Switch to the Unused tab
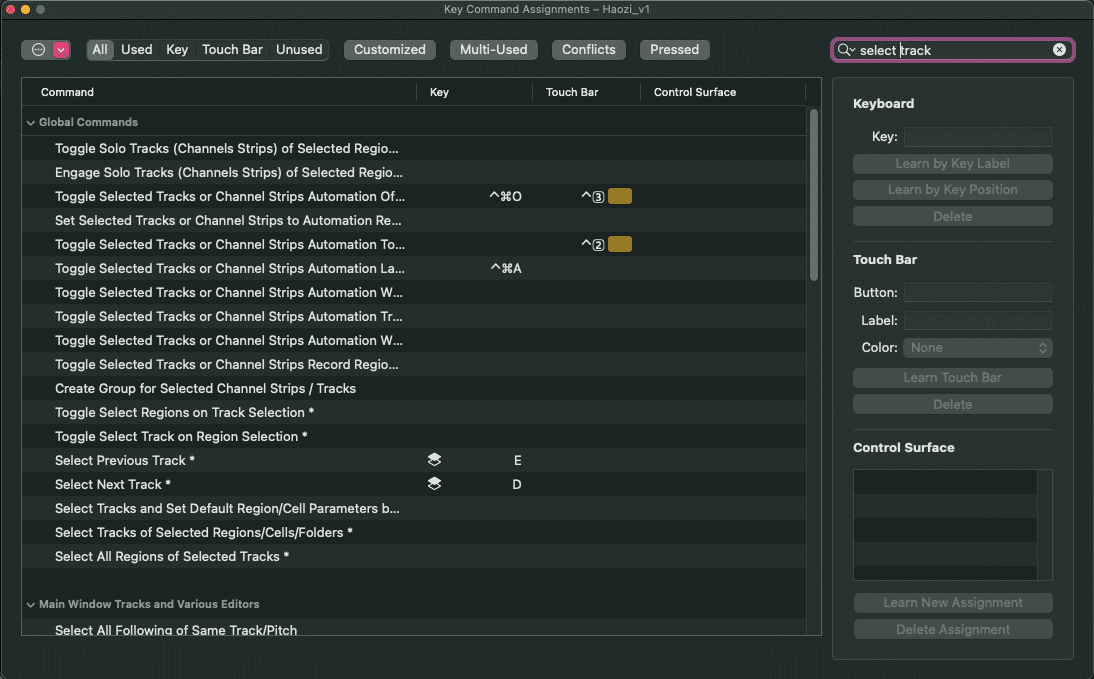Image resolution: width=1094 pixels, height=679 pixels. tap(299, 50)
